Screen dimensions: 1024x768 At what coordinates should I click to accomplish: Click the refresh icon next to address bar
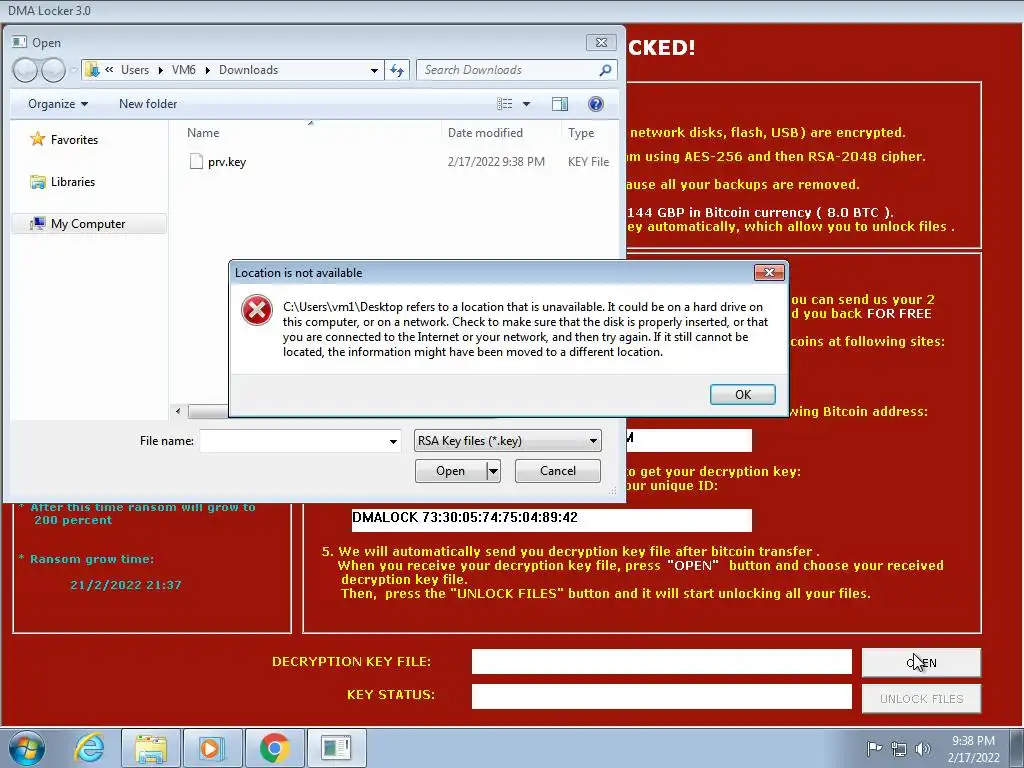[x=397, y=70]
